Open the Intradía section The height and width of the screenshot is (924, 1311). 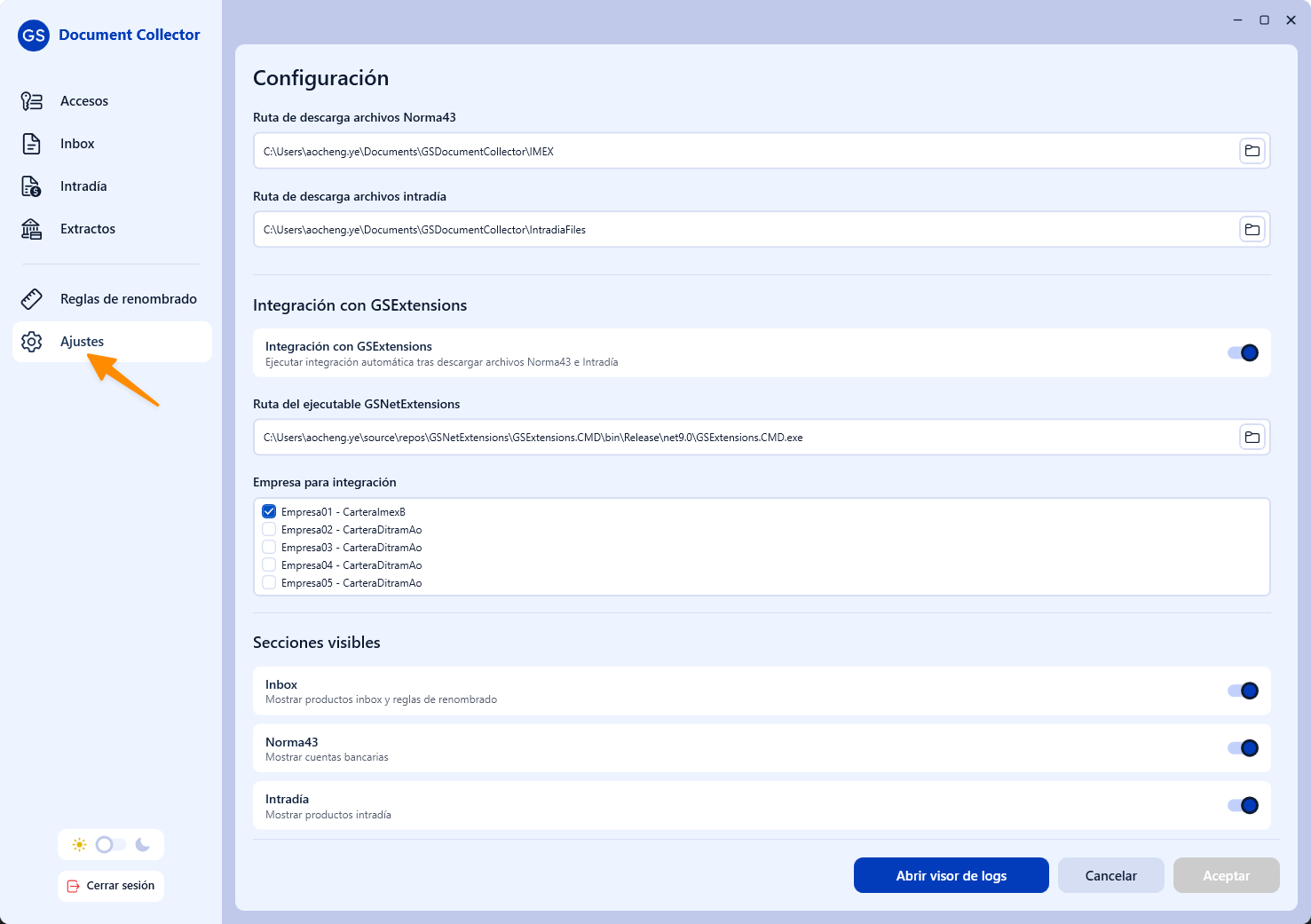[112, 186]
